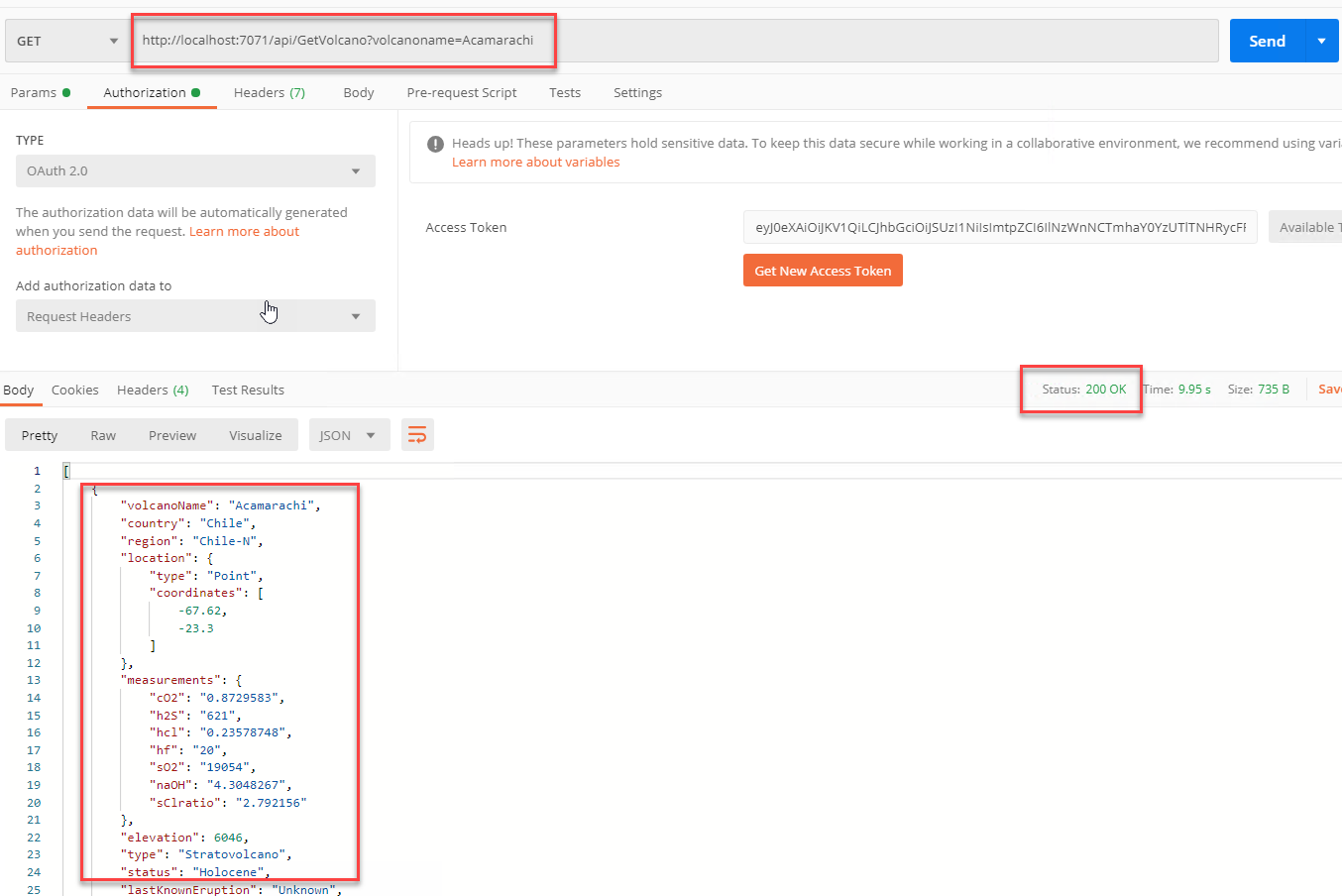
Task: Open the Headers (7) request tab
Action: coord(270,92)
